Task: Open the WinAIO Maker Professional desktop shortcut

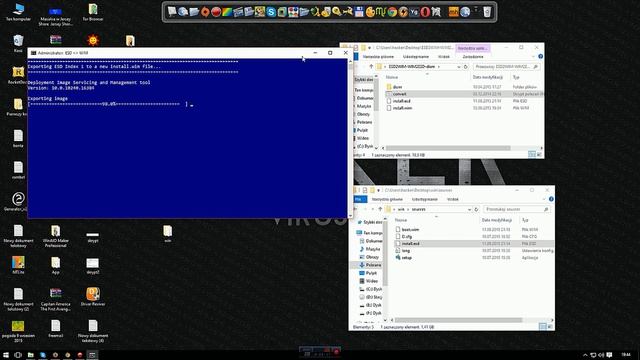Action: (56, 236)
